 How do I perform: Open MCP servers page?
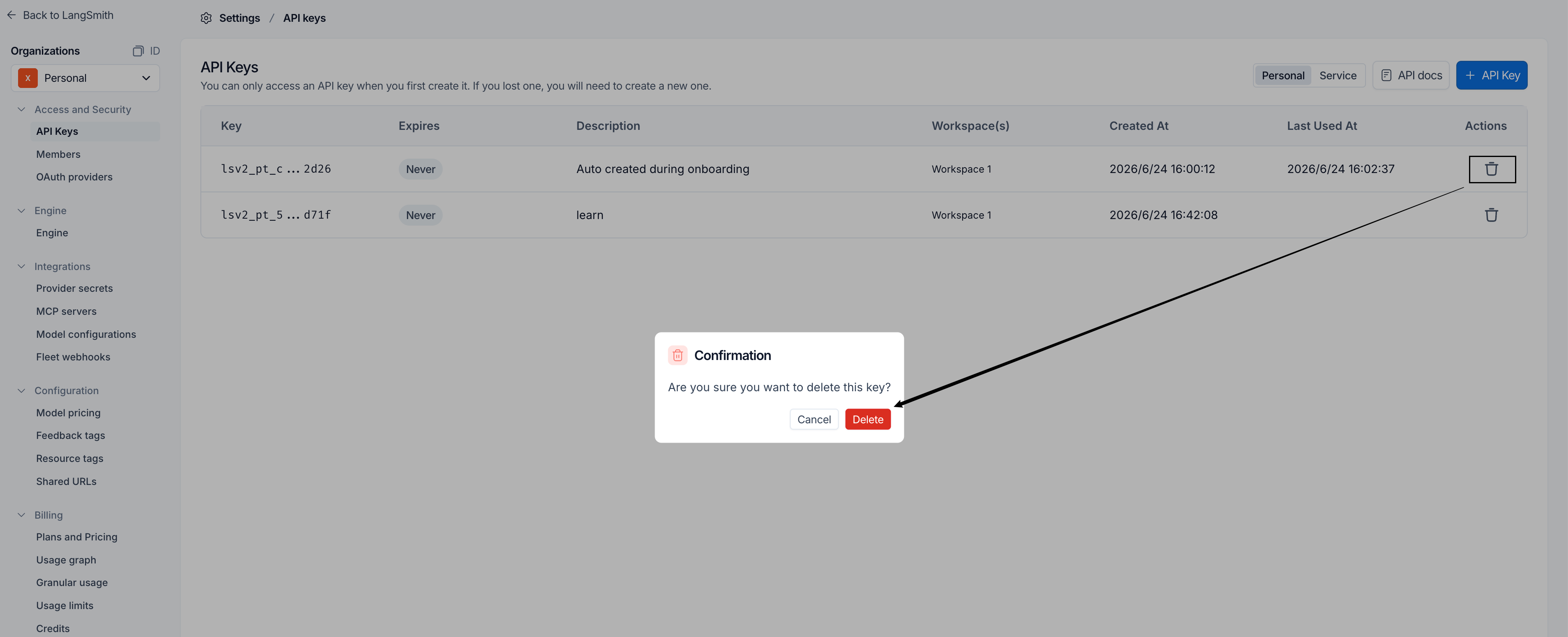tap(67, 312)
